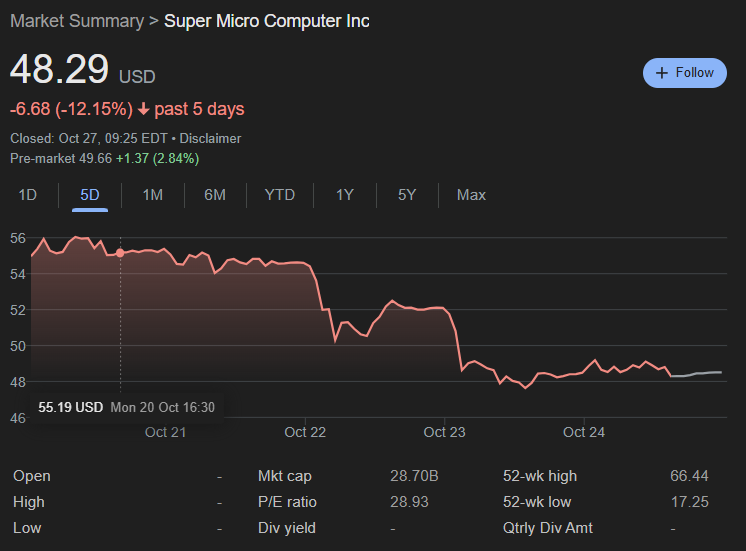Switch to the 5Y chart range
Viewport: 746px width, 551px height.
click(x=407, y=195)
